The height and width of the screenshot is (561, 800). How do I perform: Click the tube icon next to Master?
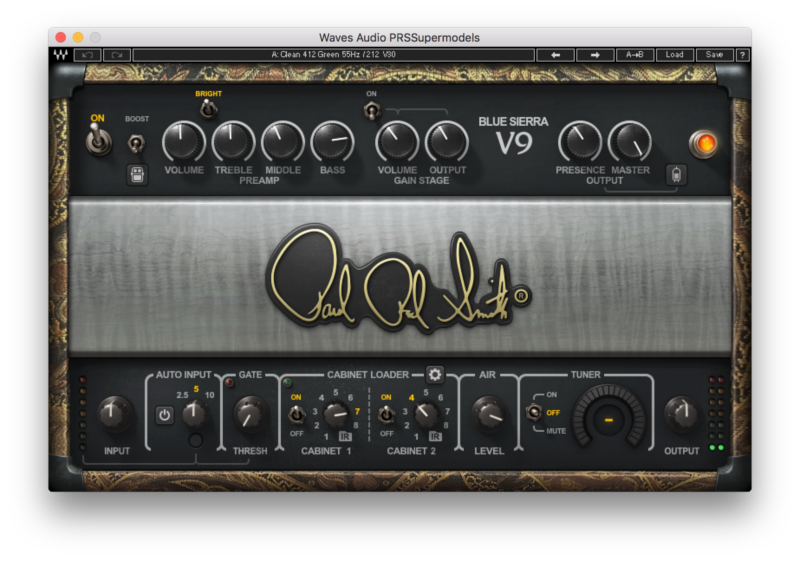[x=676, y=174]
